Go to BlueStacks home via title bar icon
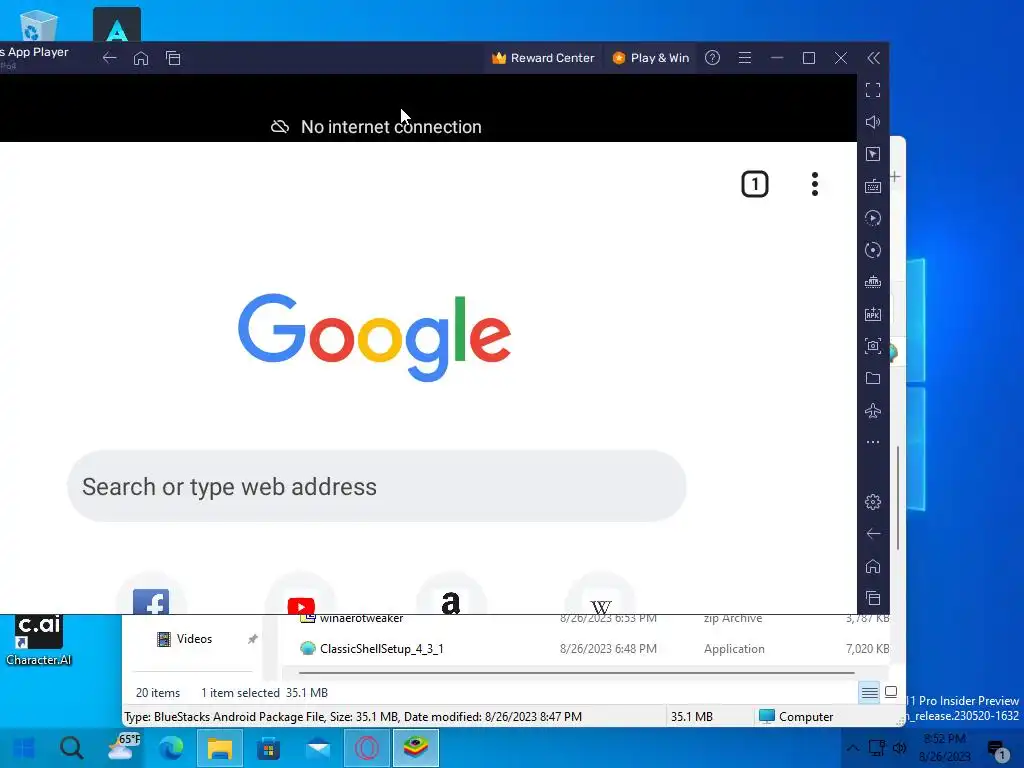The width and height of the screenshot is (1024, 768). [x=141, y=58]
